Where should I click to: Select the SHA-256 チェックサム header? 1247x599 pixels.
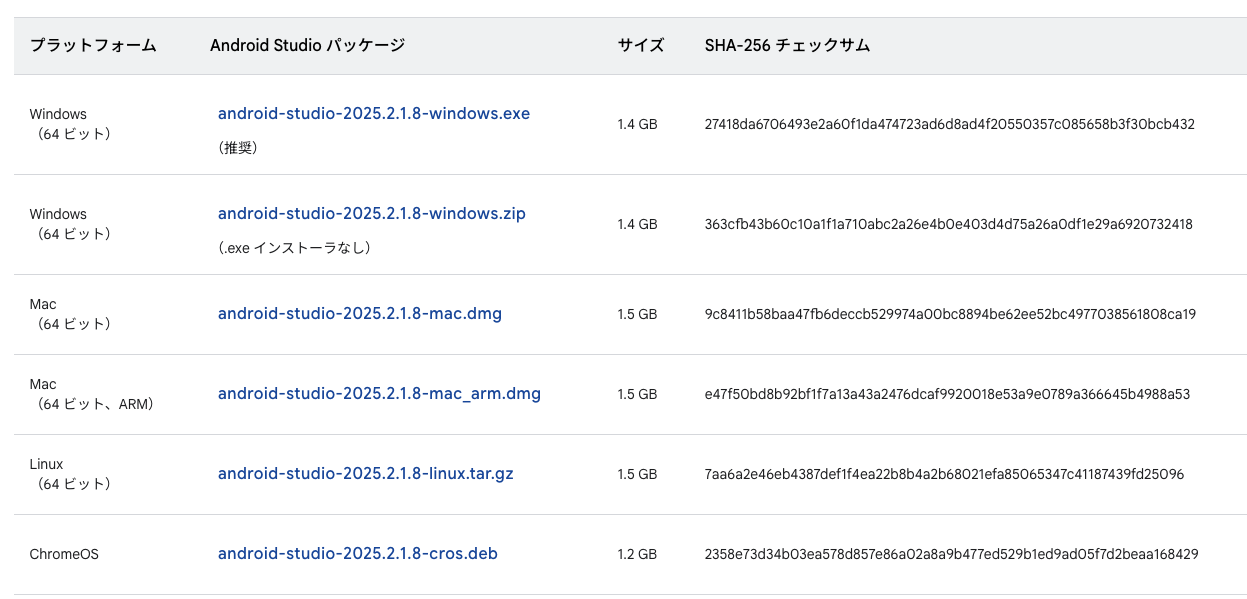(786, 45)
